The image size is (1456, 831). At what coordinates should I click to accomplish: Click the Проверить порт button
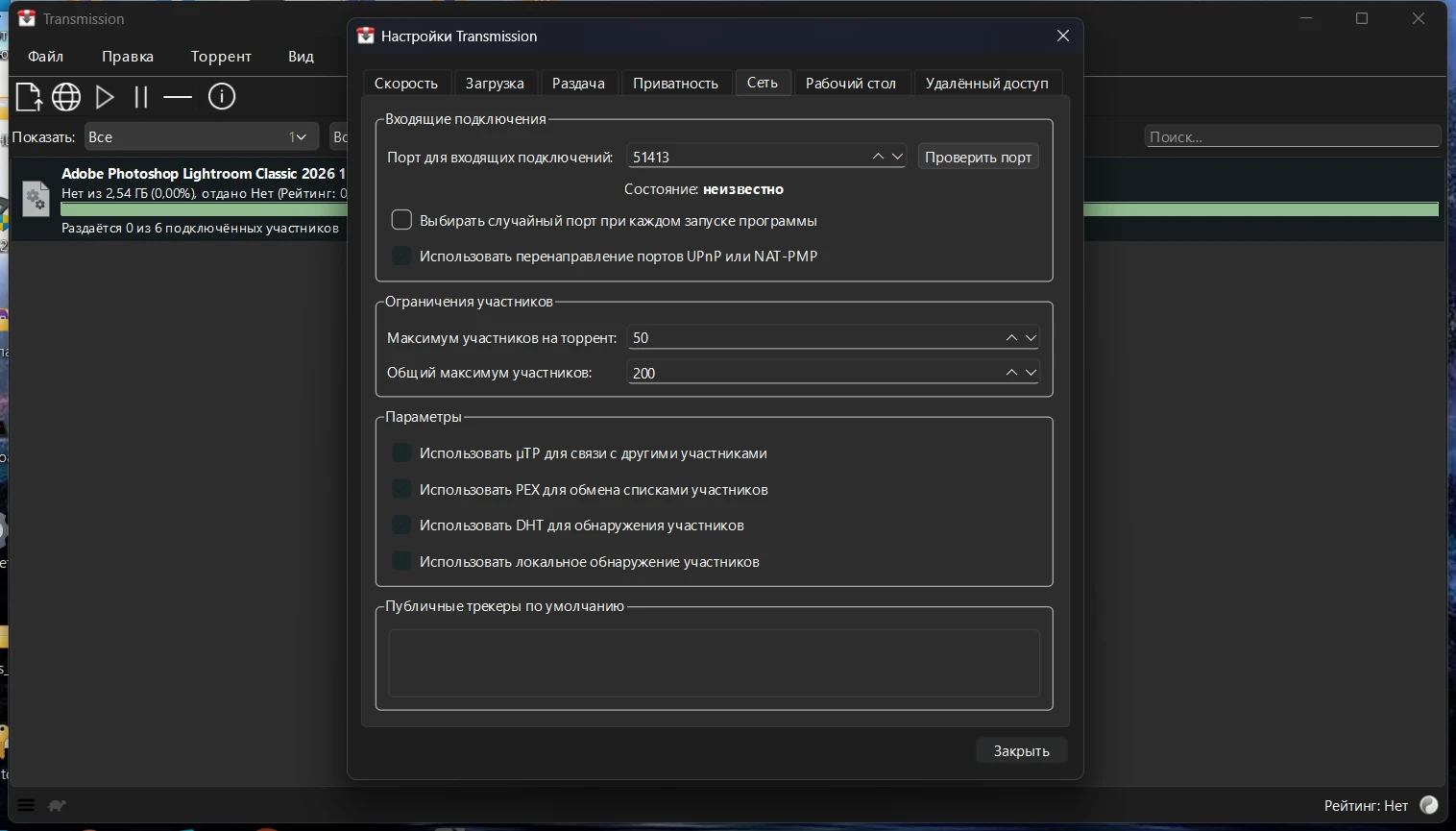point(978,158)
